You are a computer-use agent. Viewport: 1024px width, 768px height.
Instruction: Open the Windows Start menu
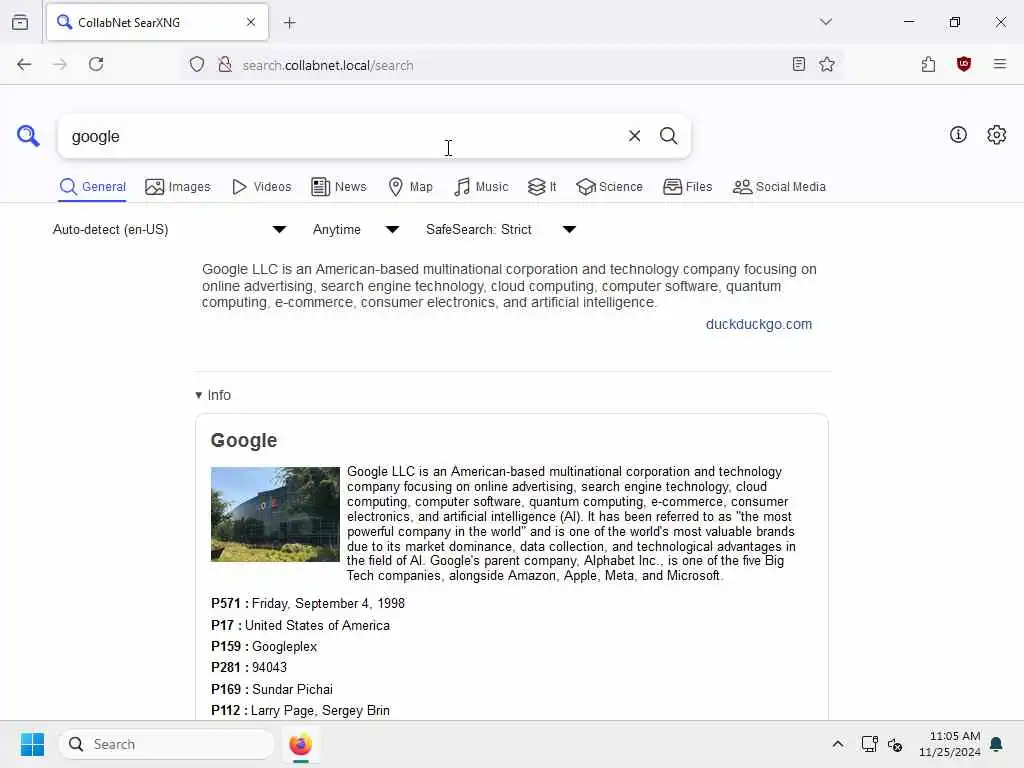(x=32, y=744)
